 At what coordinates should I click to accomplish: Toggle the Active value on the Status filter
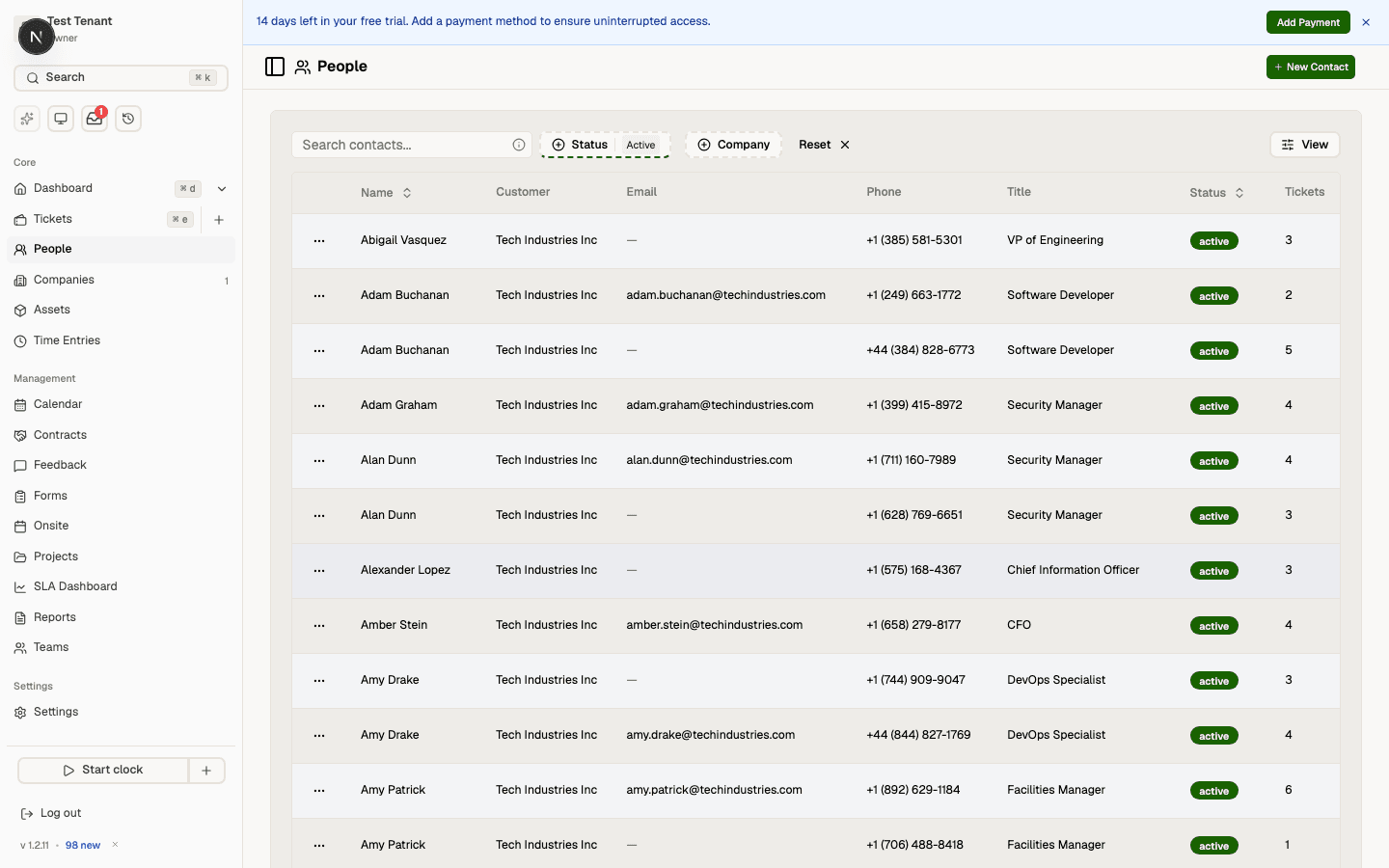tap(640, 144)
